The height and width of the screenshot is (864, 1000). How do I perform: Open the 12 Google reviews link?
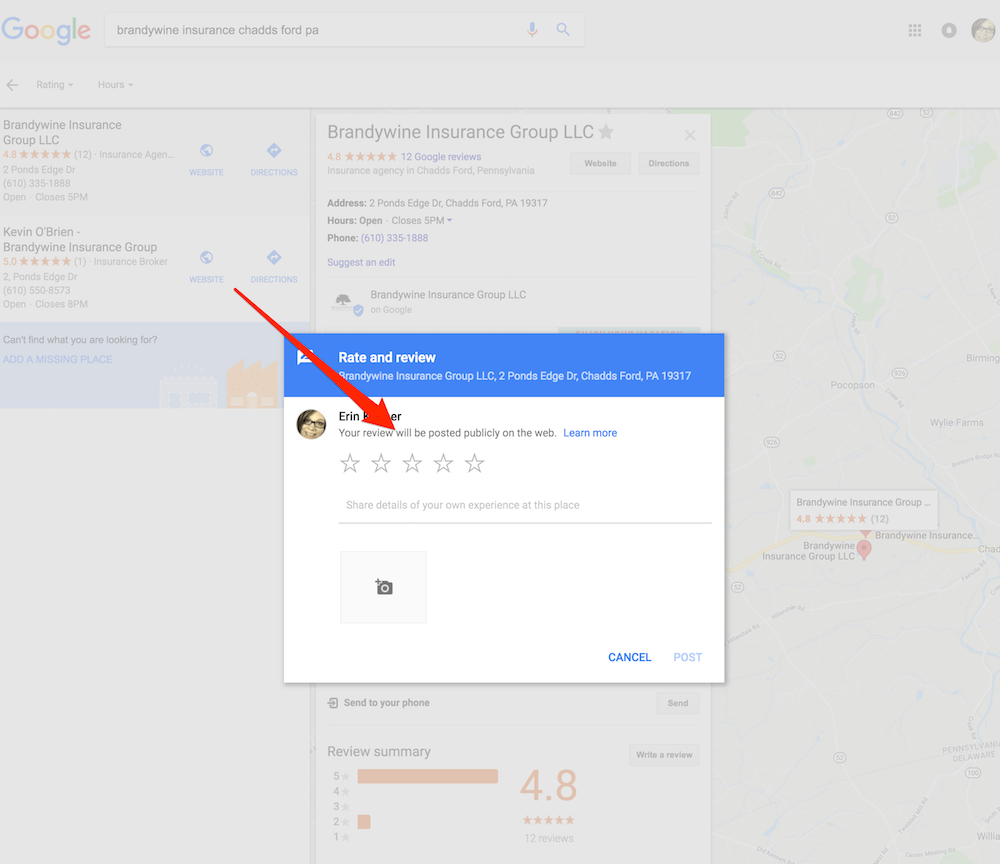441,157
